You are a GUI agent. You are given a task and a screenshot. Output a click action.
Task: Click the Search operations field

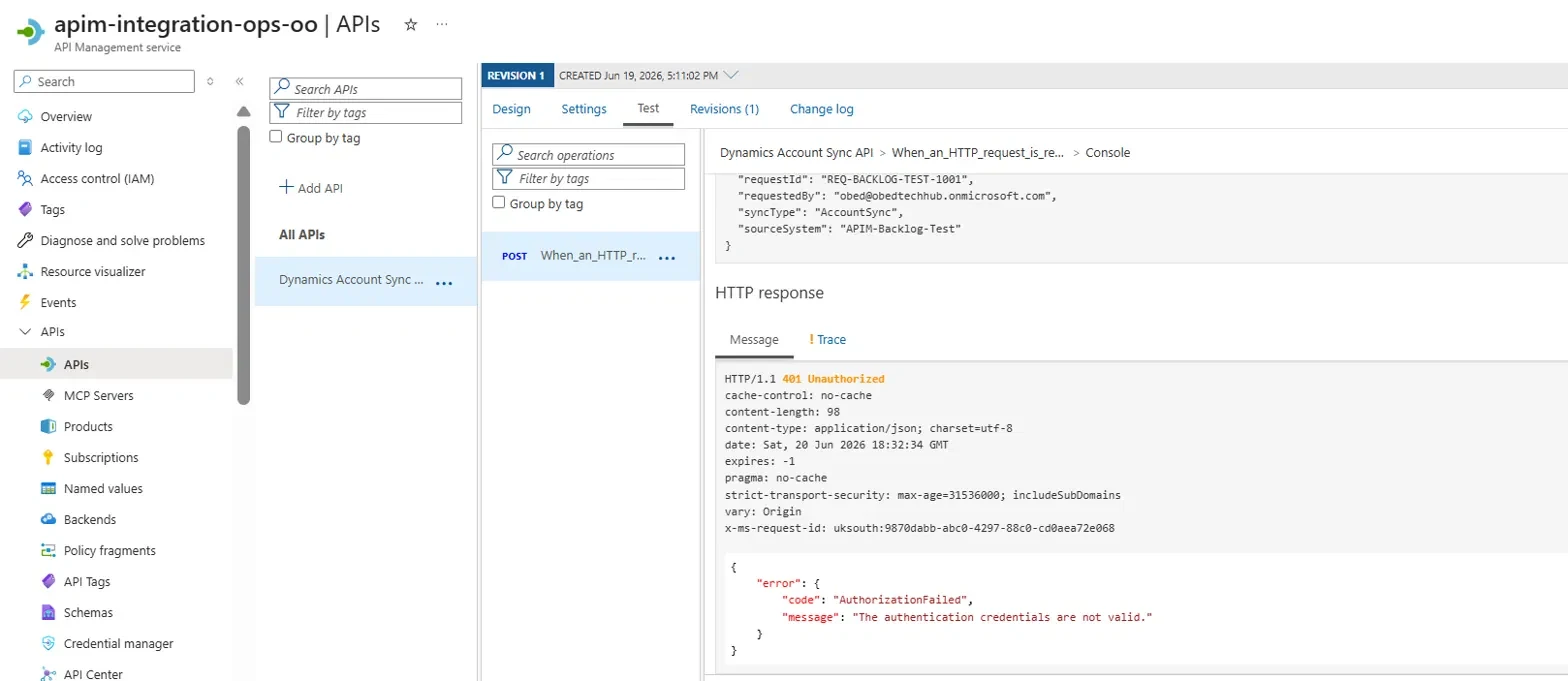tap(589, 155)
